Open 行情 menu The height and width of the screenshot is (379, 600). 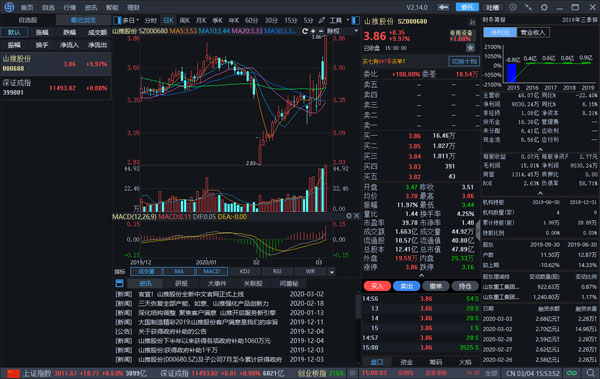[70, 7]
